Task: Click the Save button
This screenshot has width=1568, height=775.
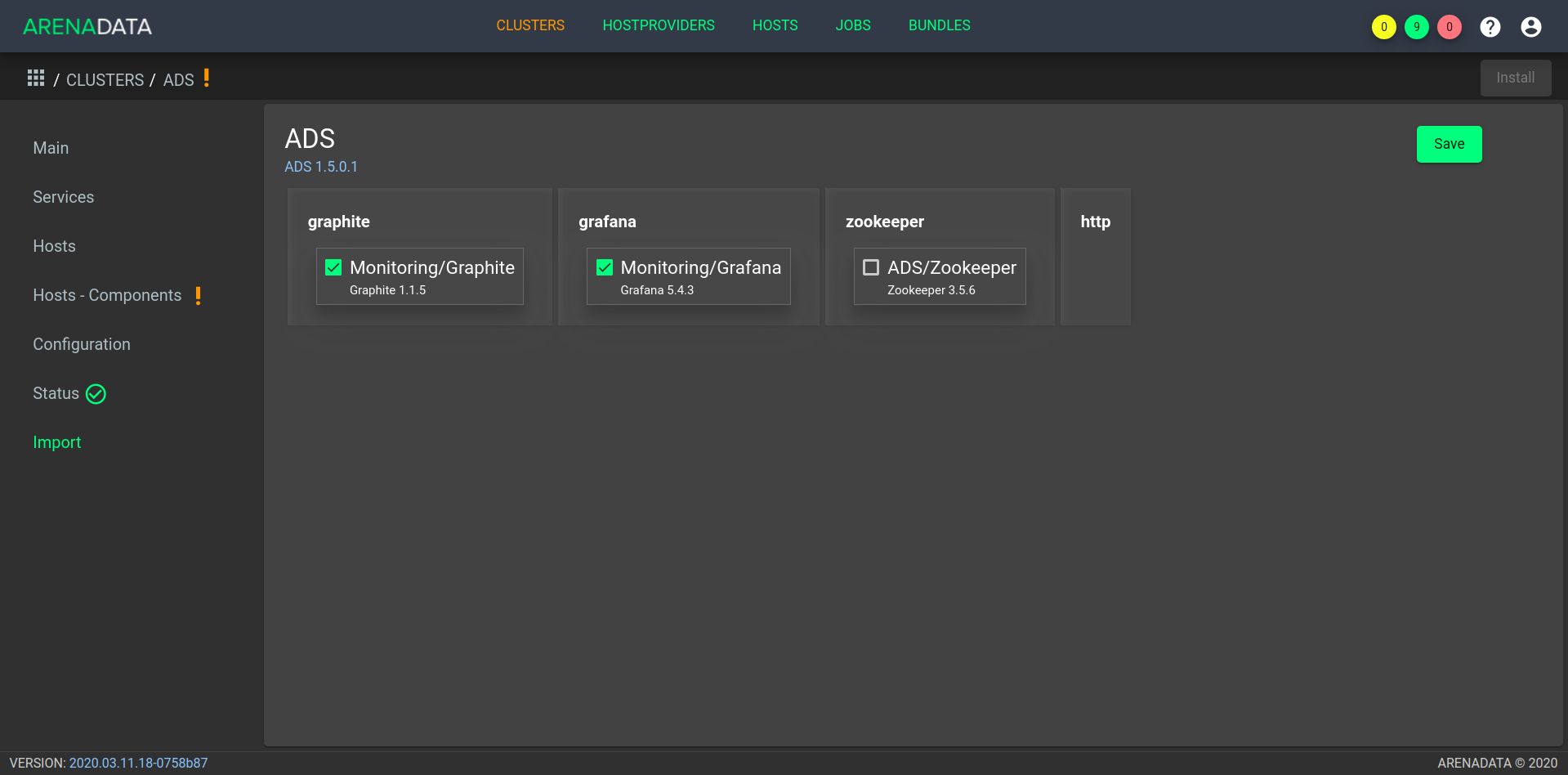Action: click(x=1449, y=144)
